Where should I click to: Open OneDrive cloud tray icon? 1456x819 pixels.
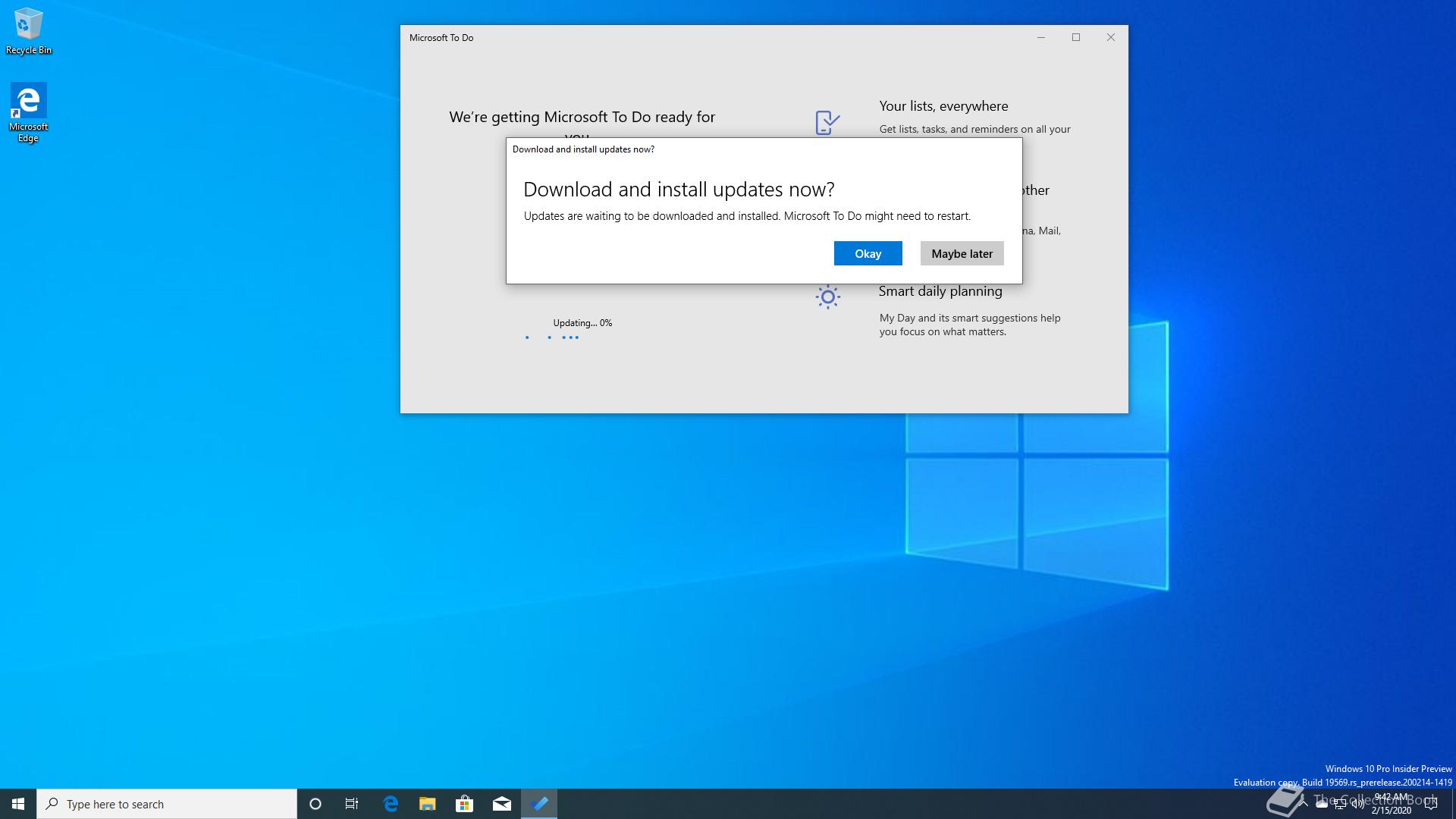(x=1322, y=804)
